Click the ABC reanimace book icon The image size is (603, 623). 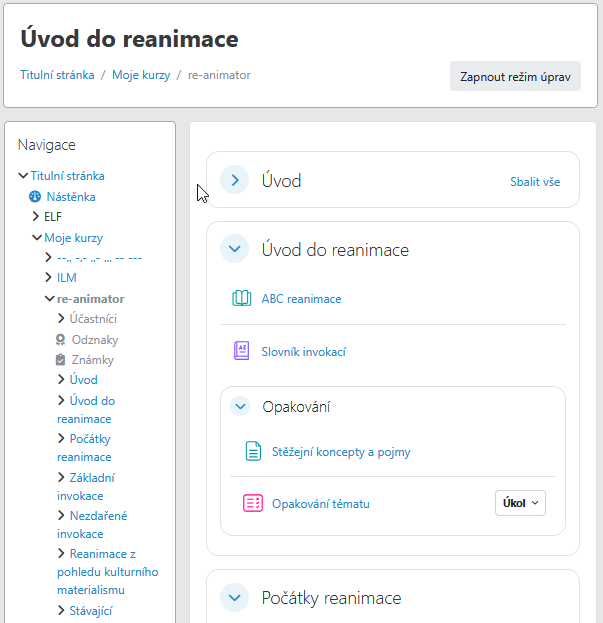[x=241, y=298]
